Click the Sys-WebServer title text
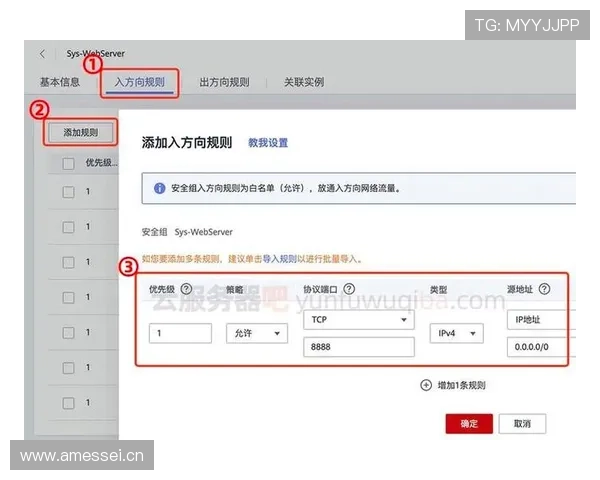 pyautogui.click(x=96, y=54)
